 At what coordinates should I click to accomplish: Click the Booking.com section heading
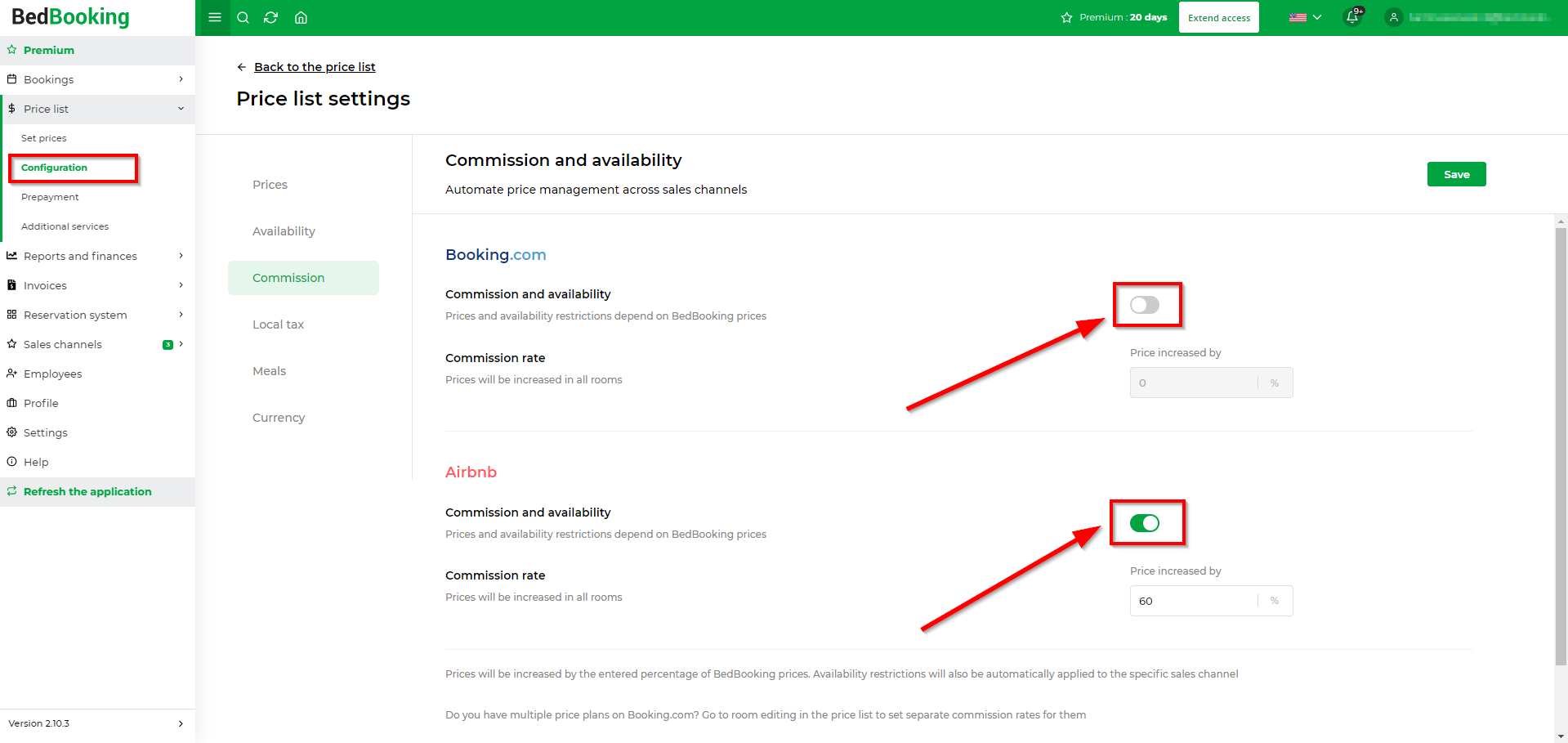point(495,255)
